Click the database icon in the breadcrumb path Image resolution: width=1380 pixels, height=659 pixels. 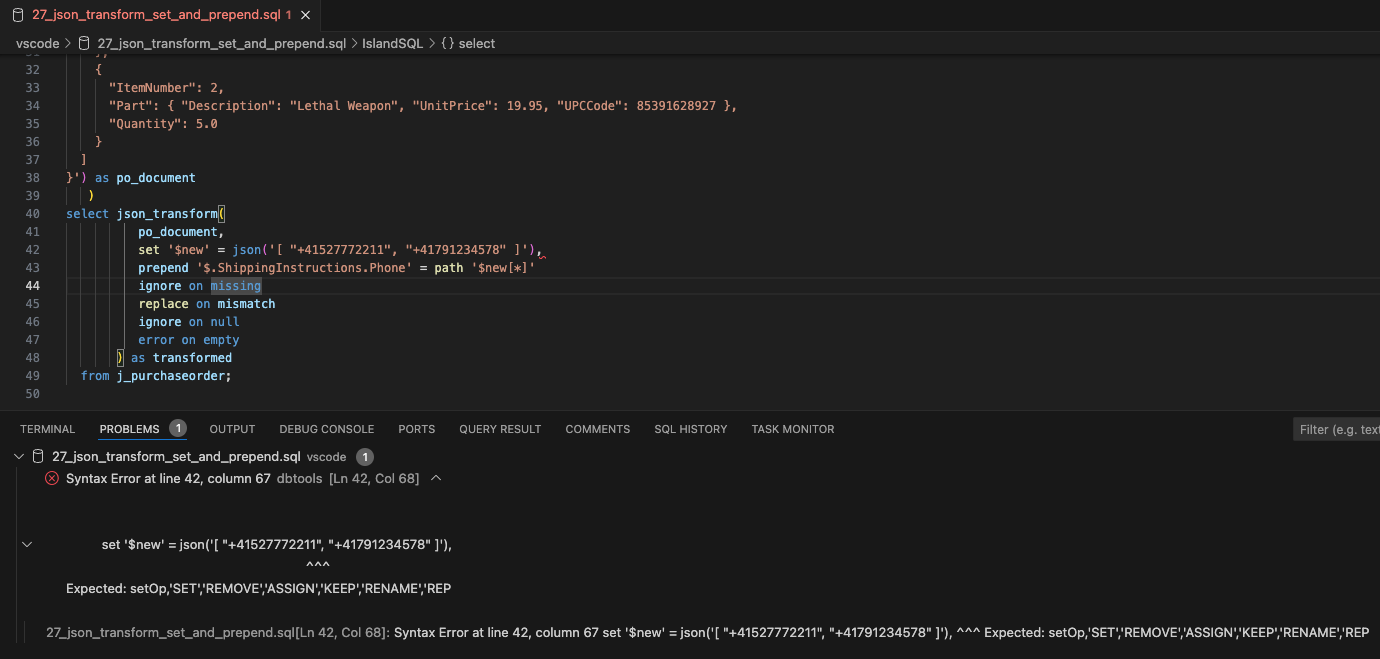(x=86, y=43)
